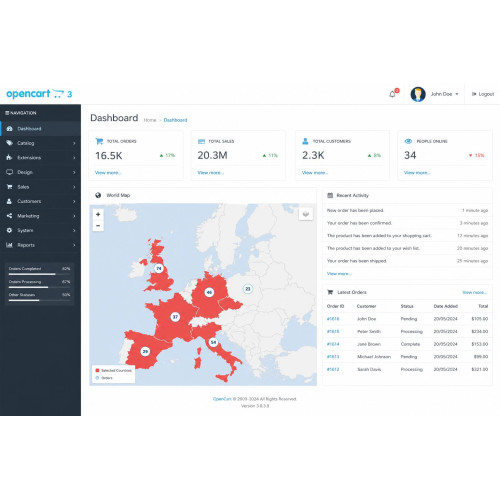The width and height of the screenshot is (500, 500).
Task: Open the Sales menu item
Action: tap(40, 187)
